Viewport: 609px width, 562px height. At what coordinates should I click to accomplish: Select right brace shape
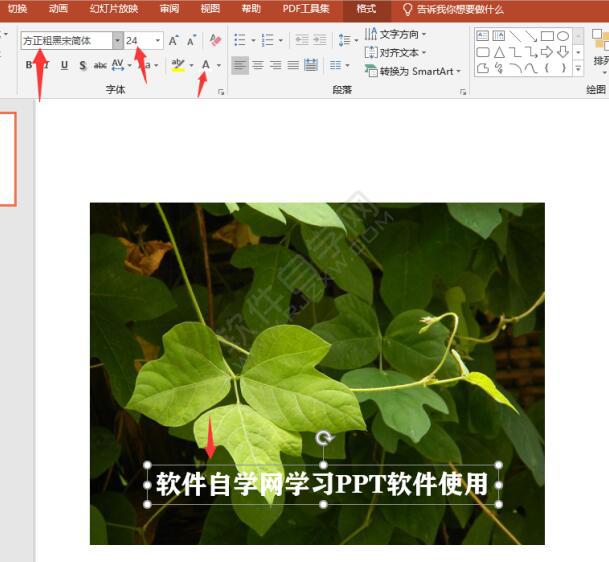[x=563, y=68]
